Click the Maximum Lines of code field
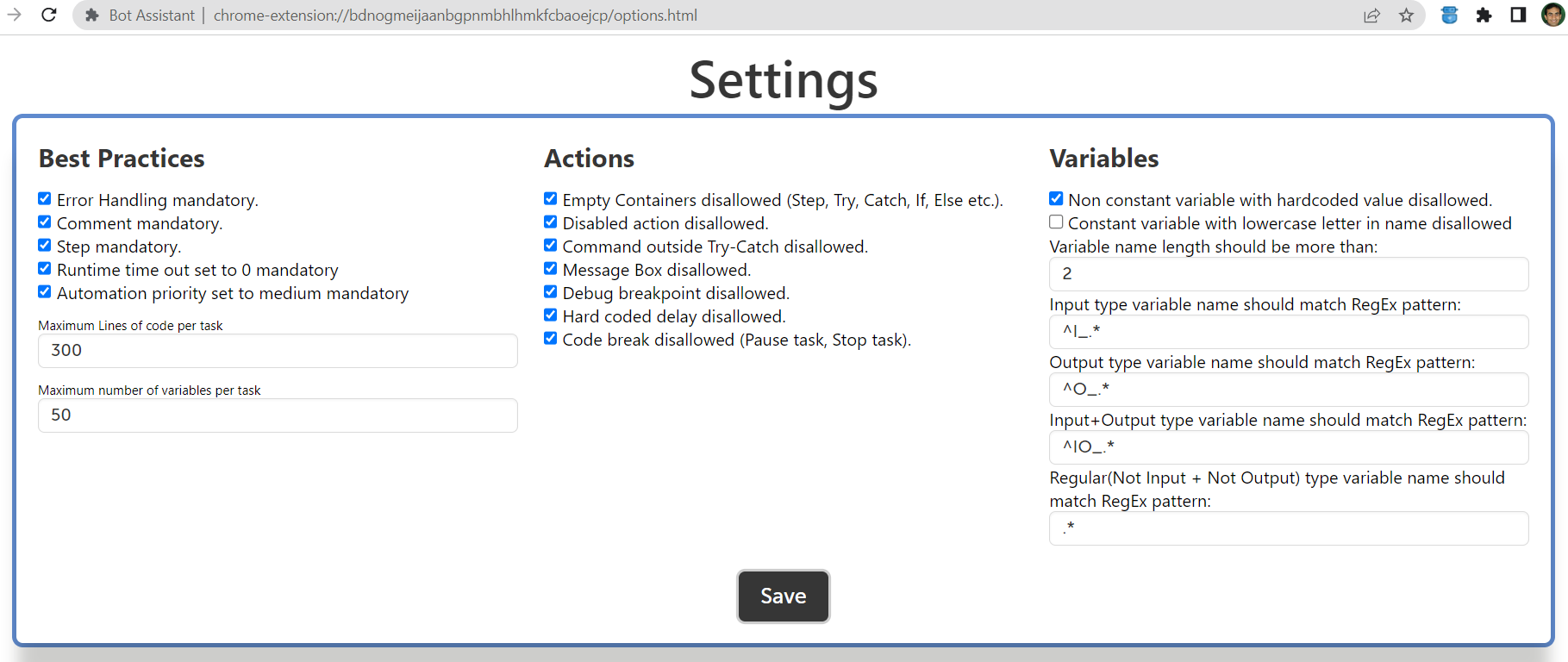1568x662 pixels. 278,351
